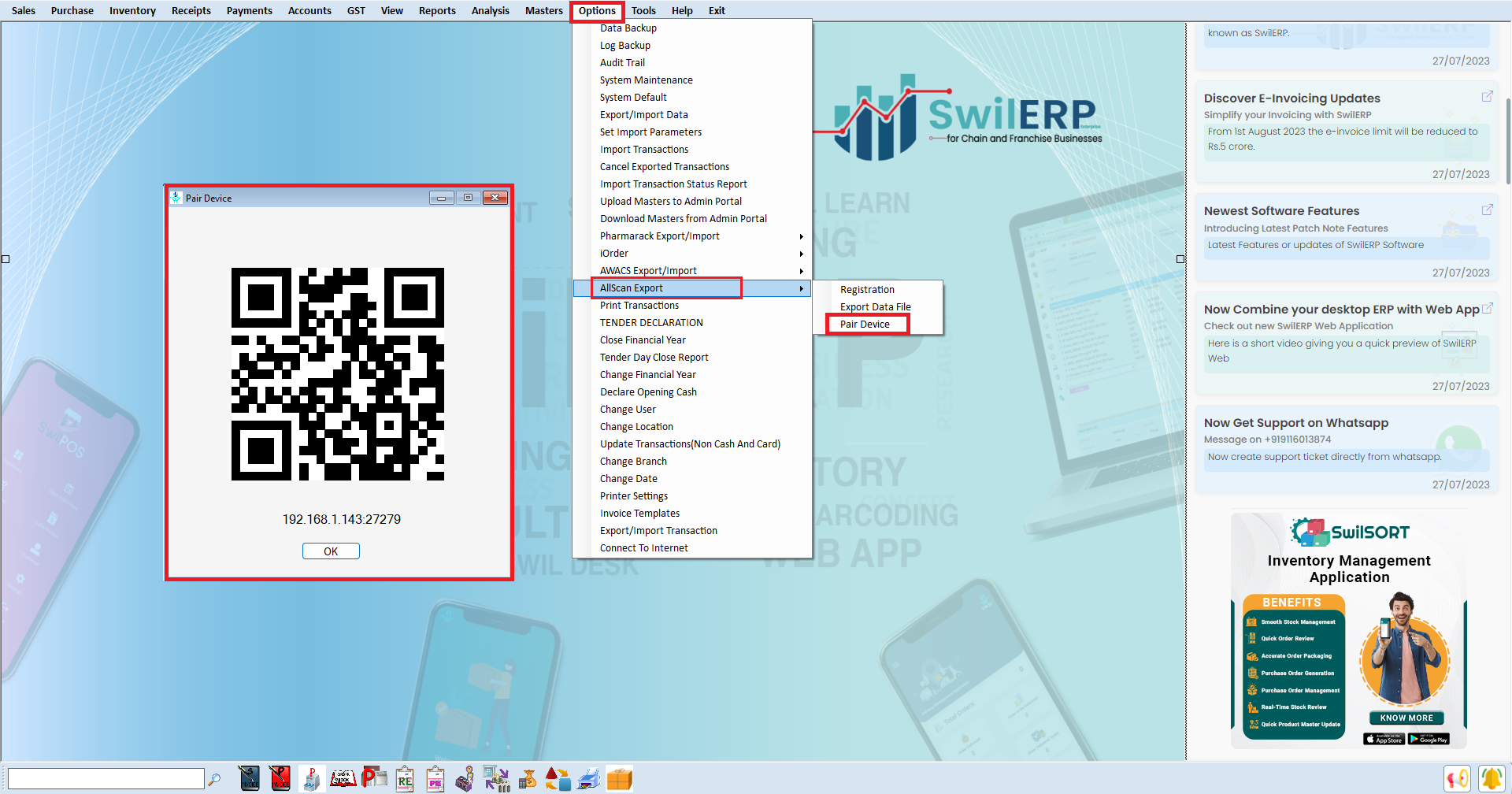
Task: Click OK in Pair Device dialog
Action: coord(331,551)
